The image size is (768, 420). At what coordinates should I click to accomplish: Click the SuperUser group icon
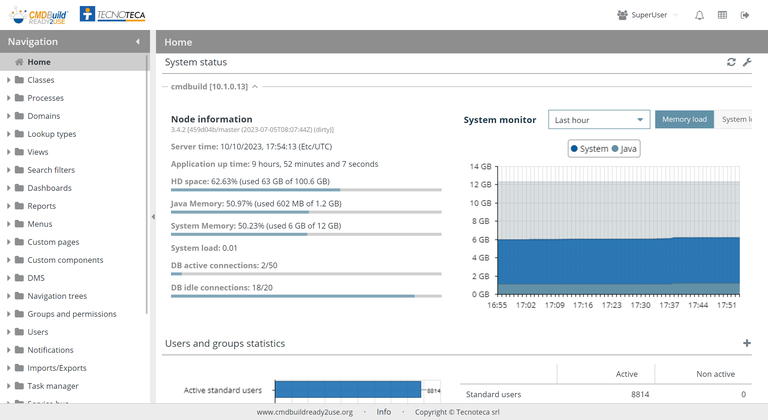tap(622, 15)
